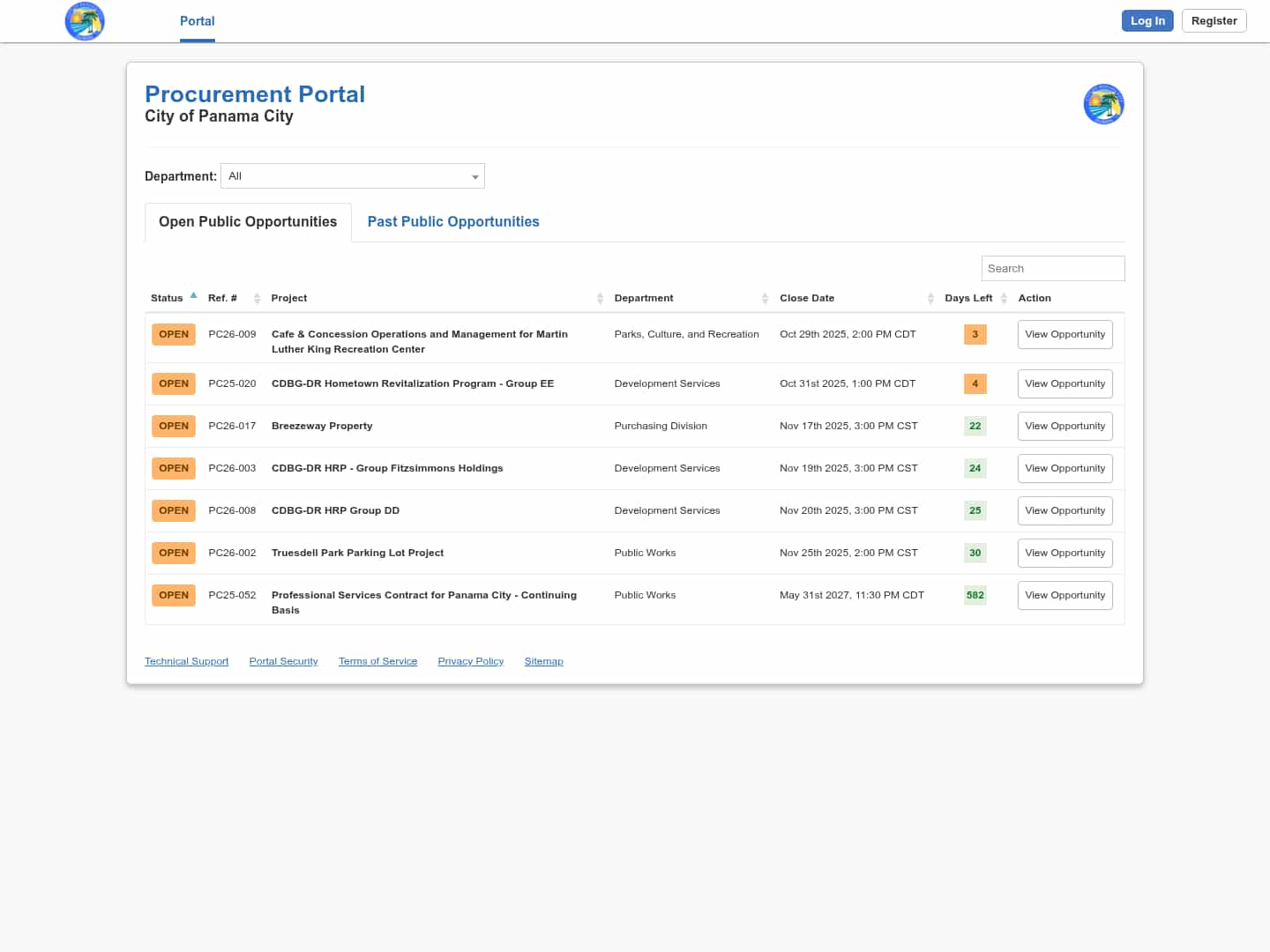Sort by the Close Date column arrows
The height and width of the screenshot is (952, 1270).
(x=930, y=298)
